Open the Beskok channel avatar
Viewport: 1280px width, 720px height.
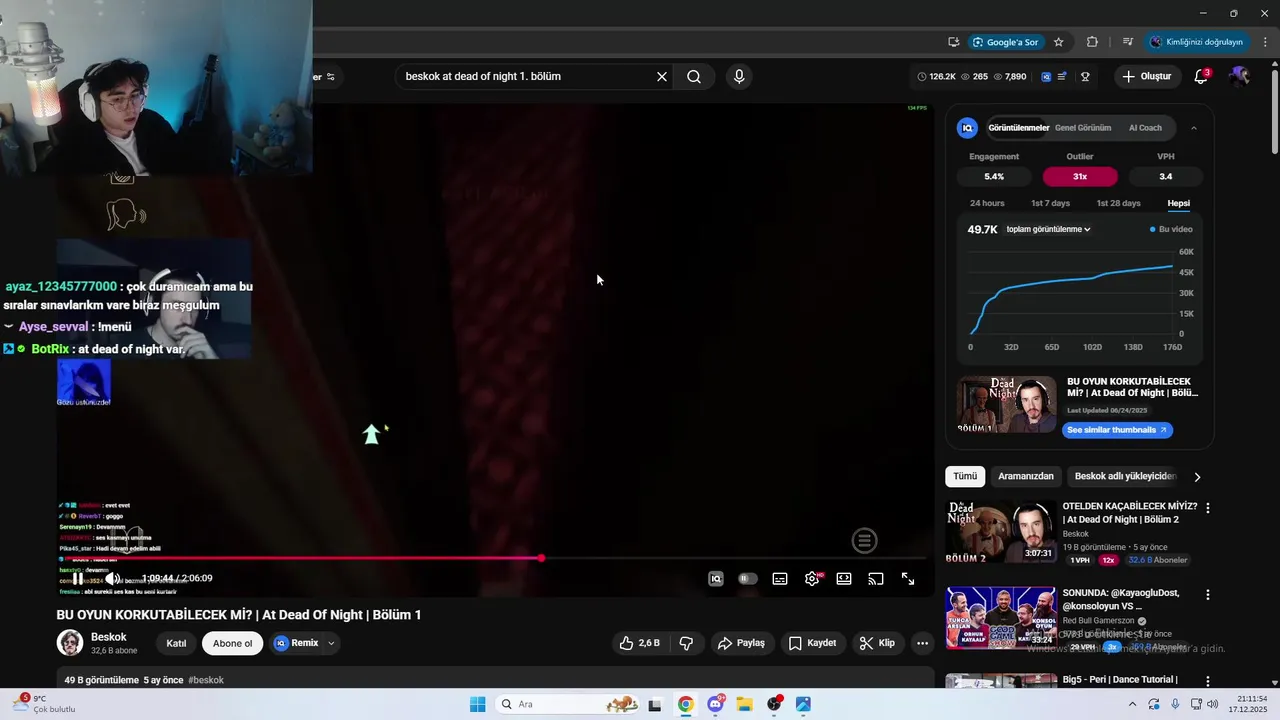(70, 643)
